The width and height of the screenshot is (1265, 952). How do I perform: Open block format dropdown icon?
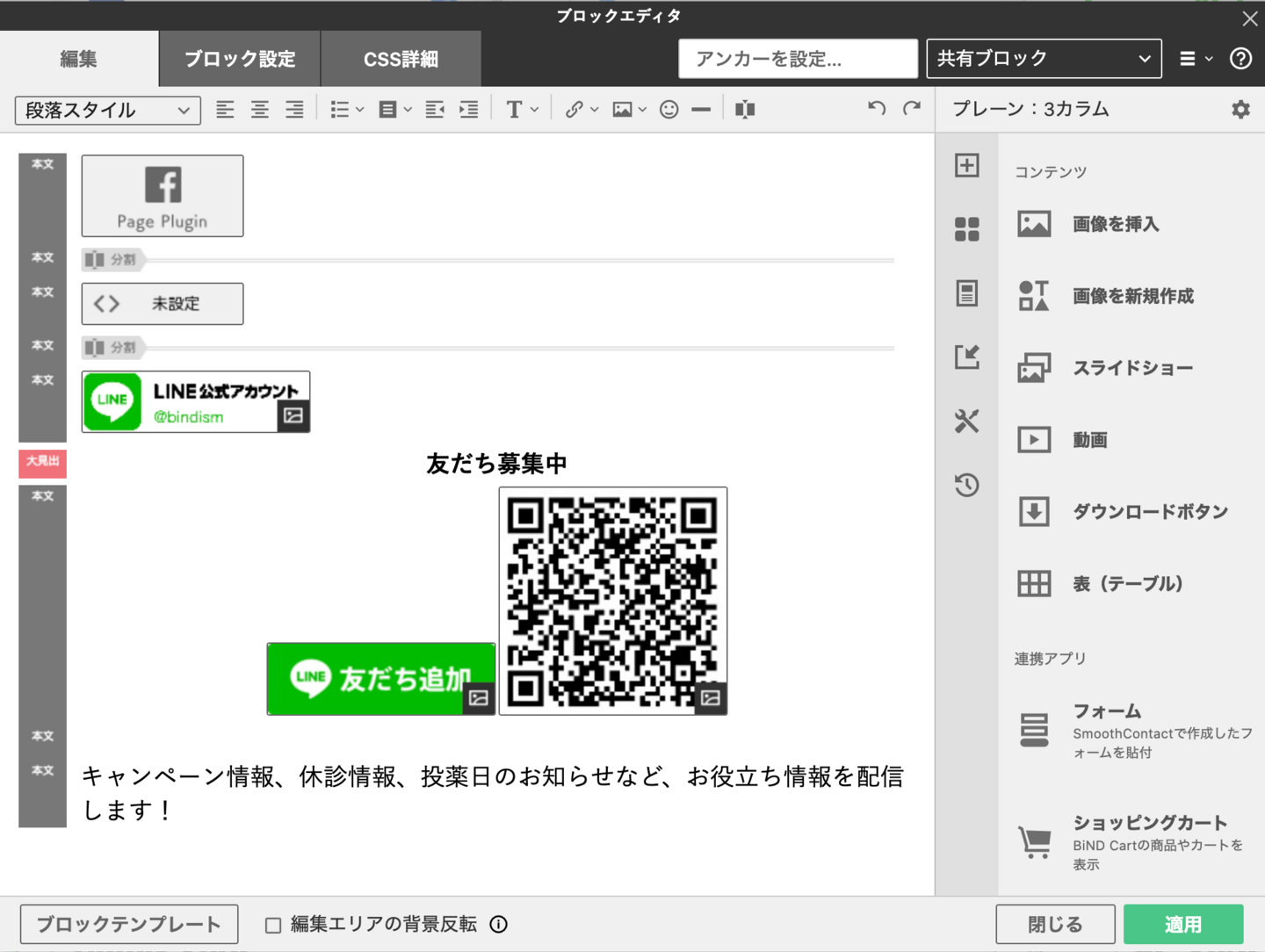394,110
